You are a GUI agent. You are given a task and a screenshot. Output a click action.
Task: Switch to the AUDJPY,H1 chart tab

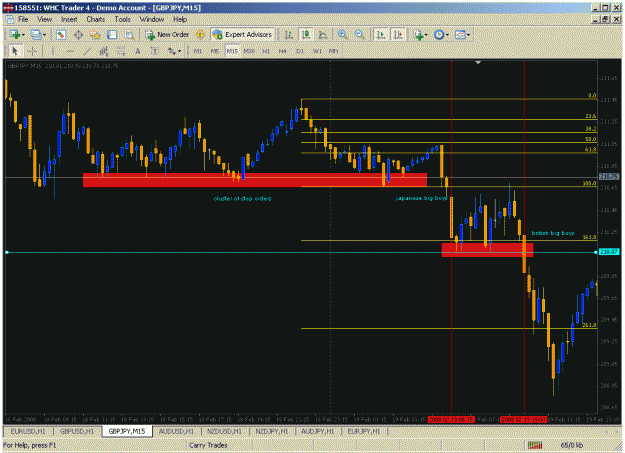click(x=318, y=431)
